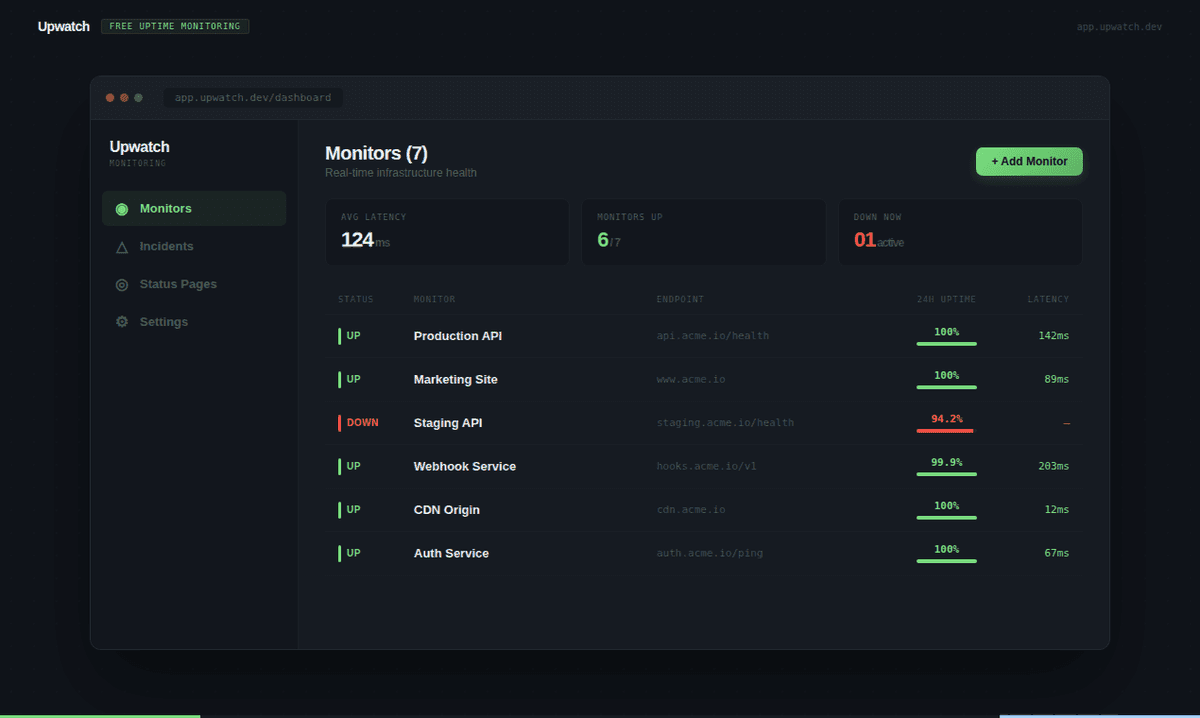The width and height of the screenshot is (1200, 718).
Task: Click the red browser traffic-light dot
Action: click(110, 98)
